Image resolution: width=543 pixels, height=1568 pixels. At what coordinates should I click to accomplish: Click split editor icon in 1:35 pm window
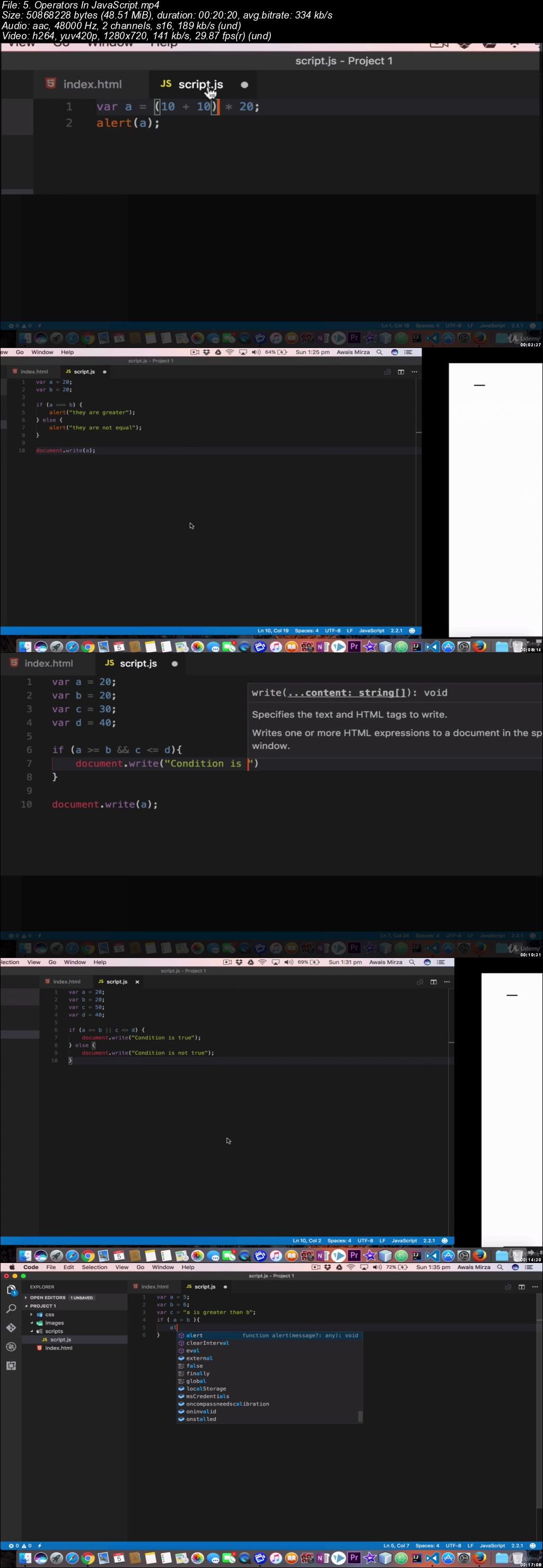tap(522, 1287)
